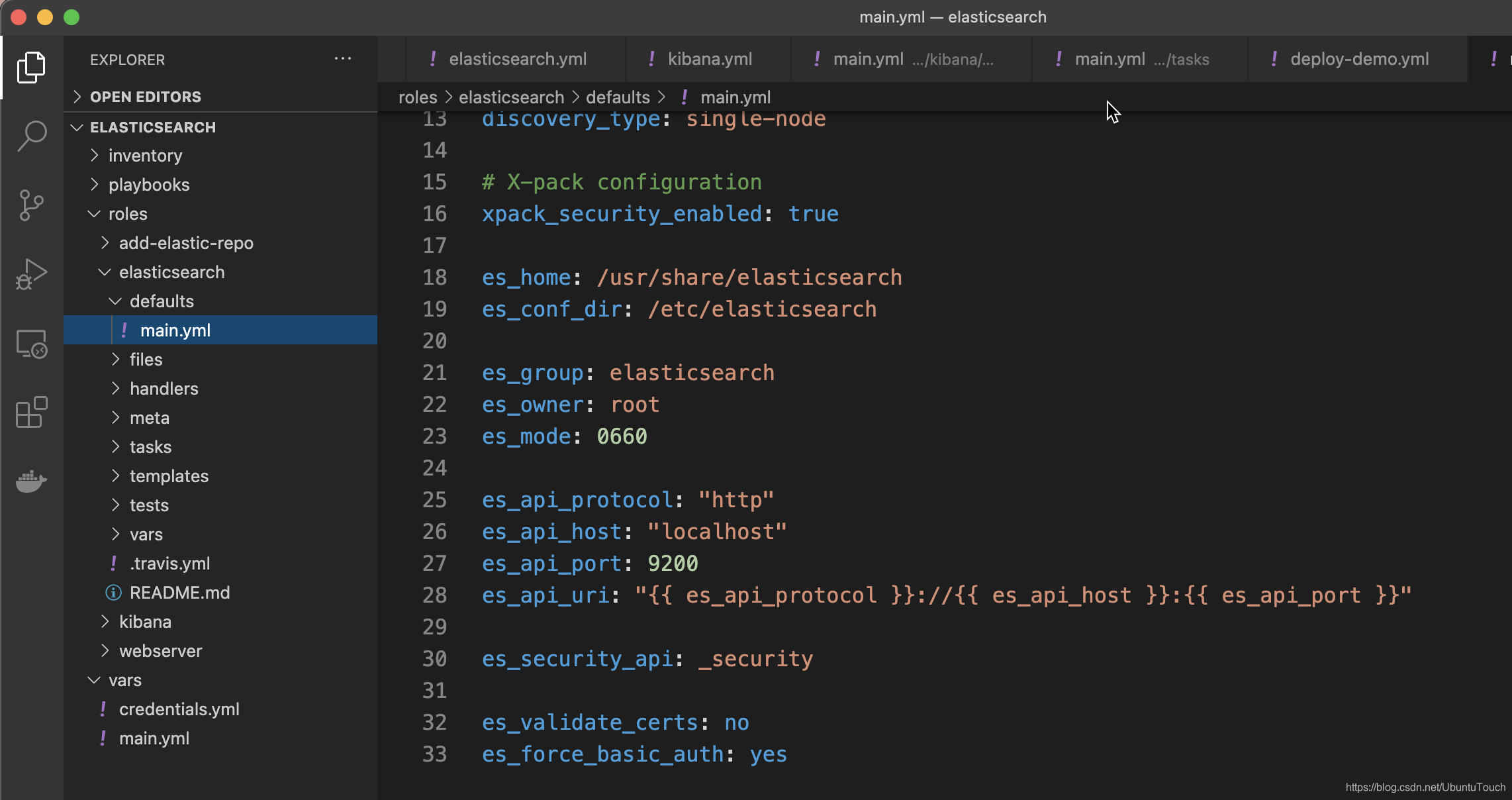
Task: Expand the OPEN EDITORS section
Action: [146, 97]
